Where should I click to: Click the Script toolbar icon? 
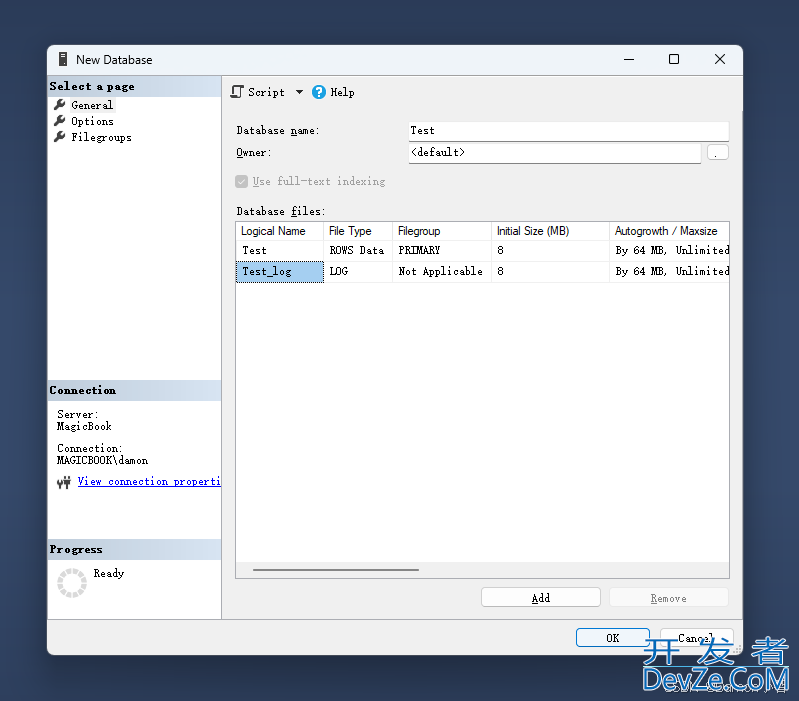click(x=237, y=92)
